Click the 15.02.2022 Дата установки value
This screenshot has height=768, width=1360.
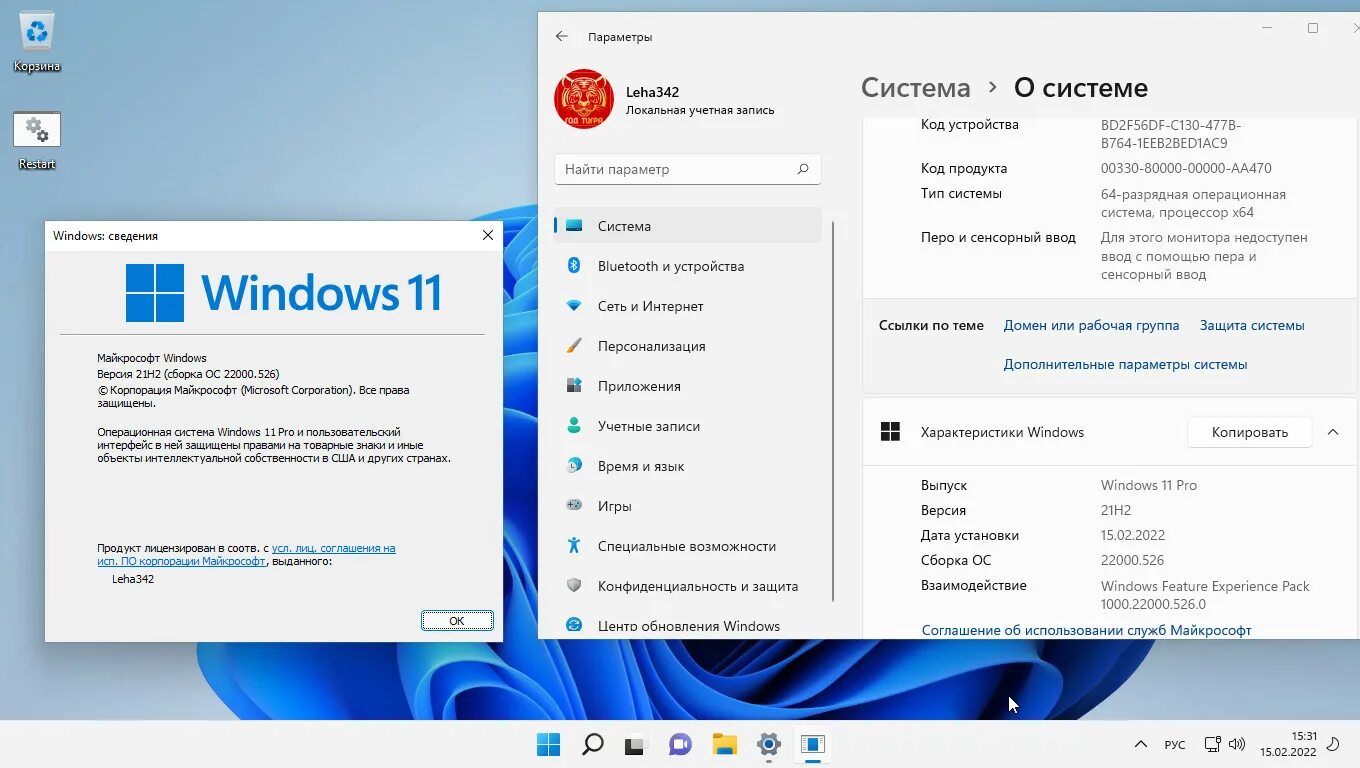click(x=1132, y=535)
